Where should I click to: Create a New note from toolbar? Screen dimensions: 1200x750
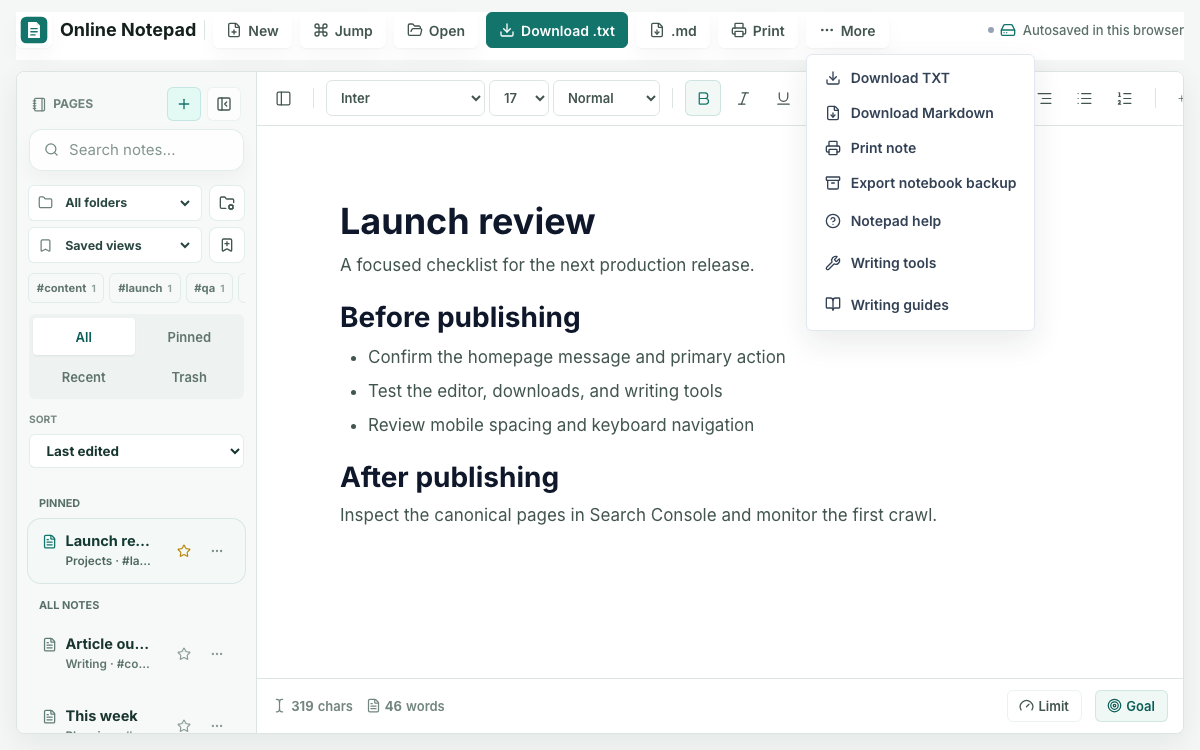(x=253, y=30)
